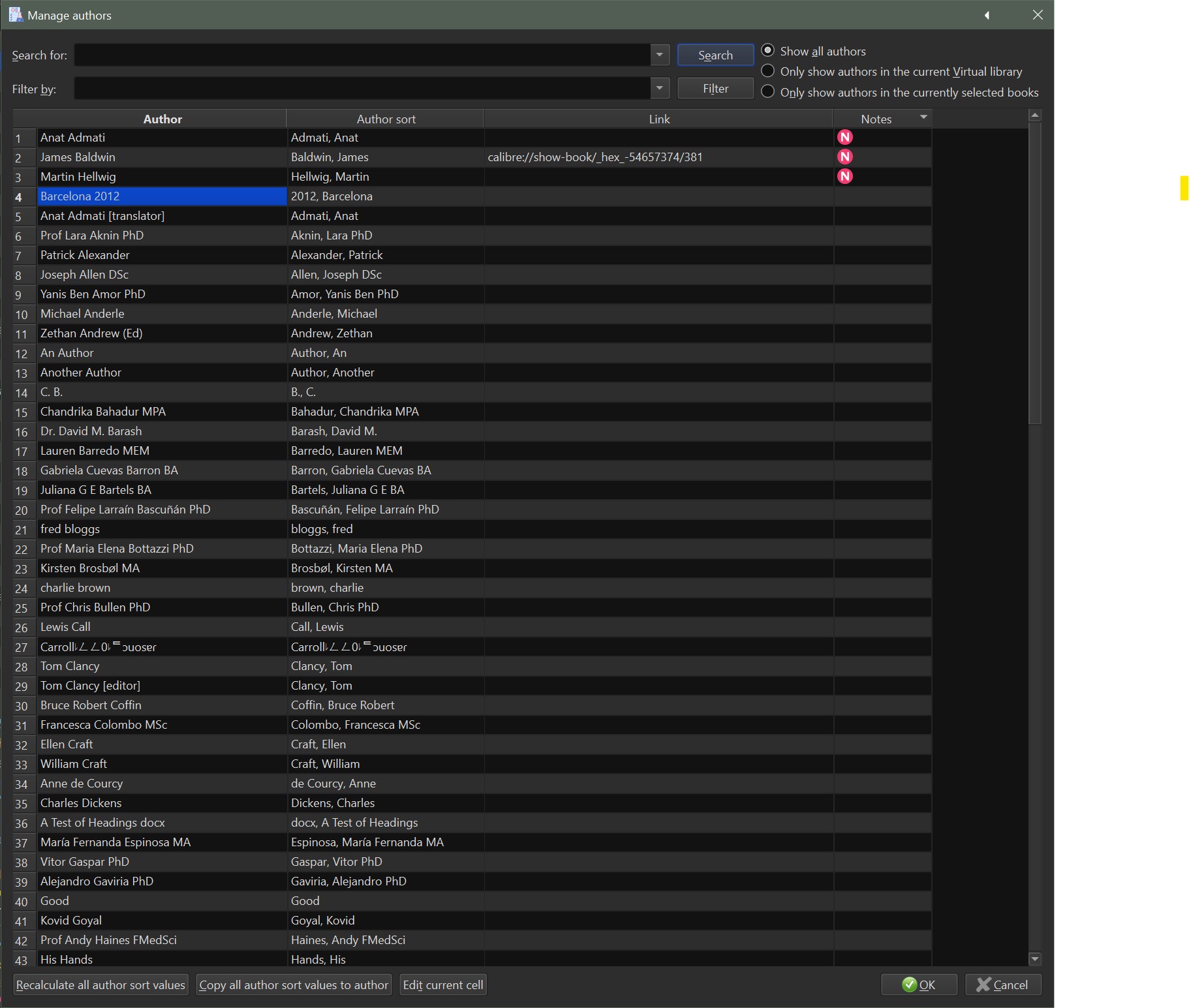Screen dimensions: 1189x1008
Task: Select author Tom Clancy [editor]
Action: [162, 685]
